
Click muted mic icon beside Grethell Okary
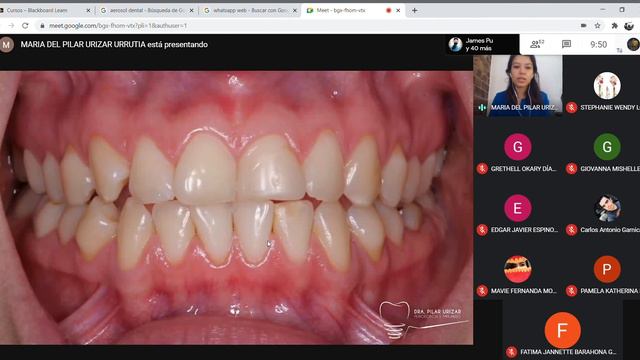coord(482,169)
